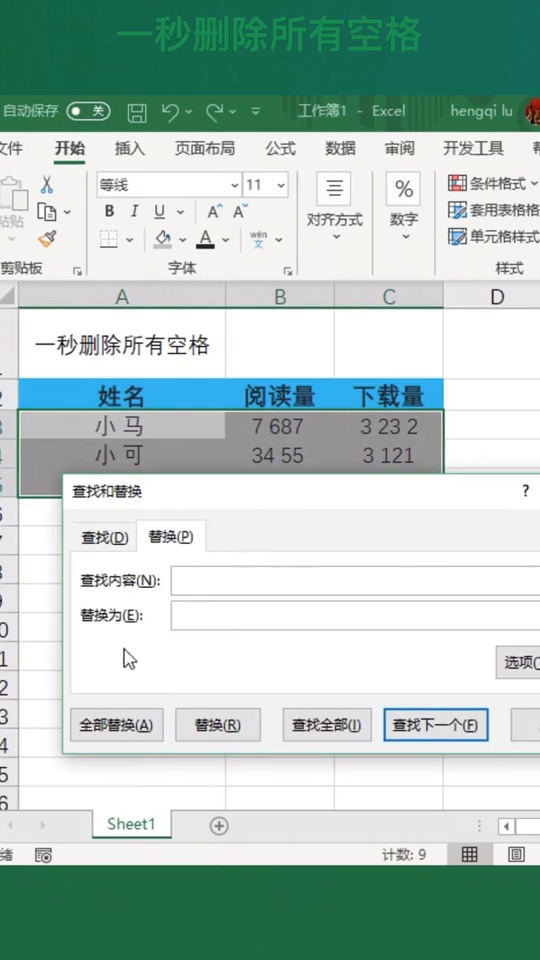The image size is (540, 960).
Task: Click the 查找内容 input field
Action: click(x=355, y=581)
